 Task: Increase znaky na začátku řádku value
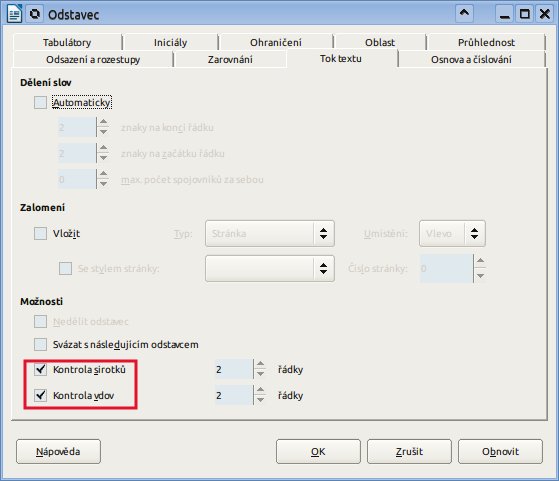pos(103,148)
